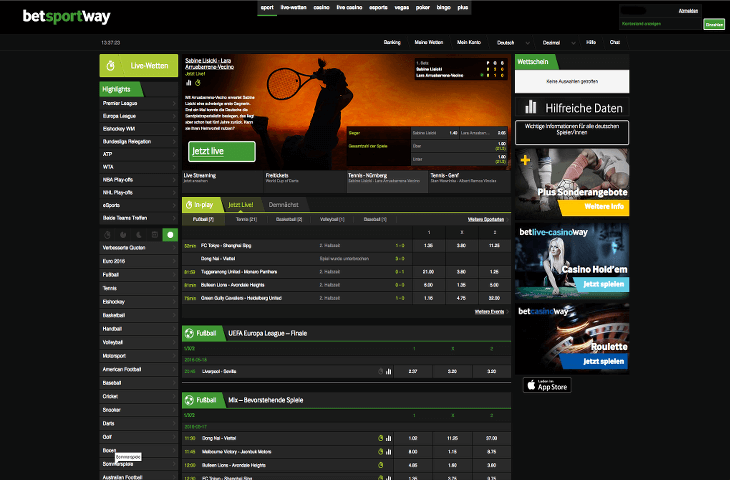Screen dimensions: 730x480
Task: Click the stopwatch icon on Live-Wetten
Action: [110, 66]
